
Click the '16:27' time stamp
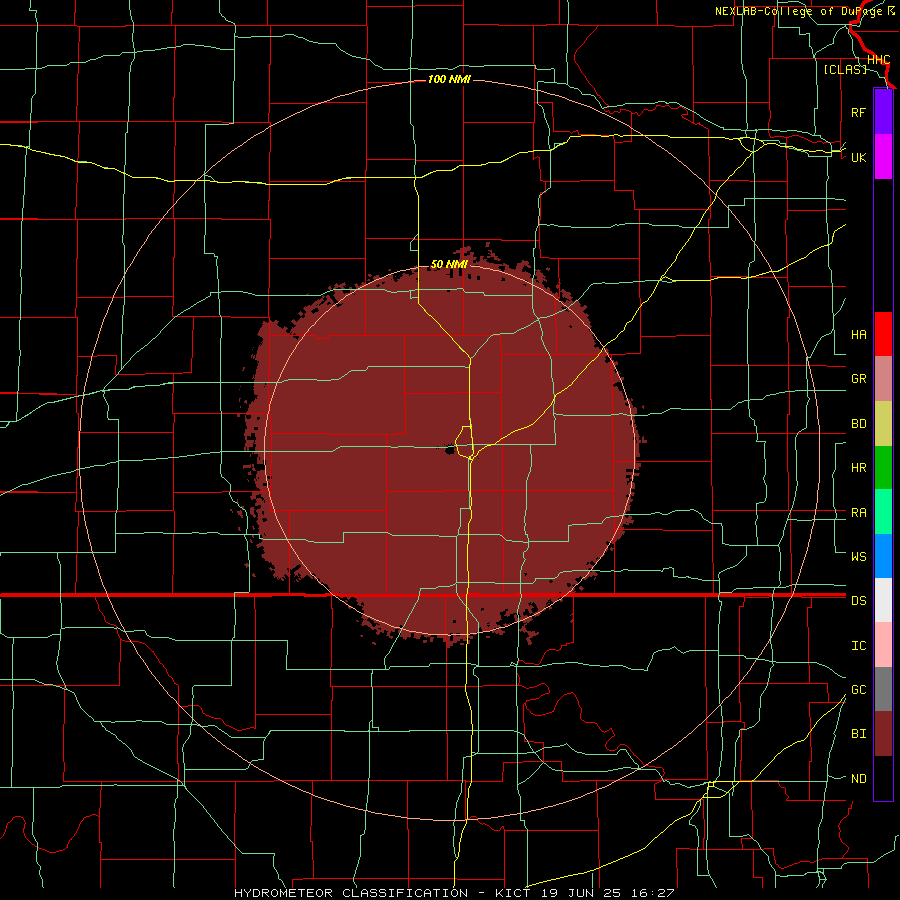655,893
